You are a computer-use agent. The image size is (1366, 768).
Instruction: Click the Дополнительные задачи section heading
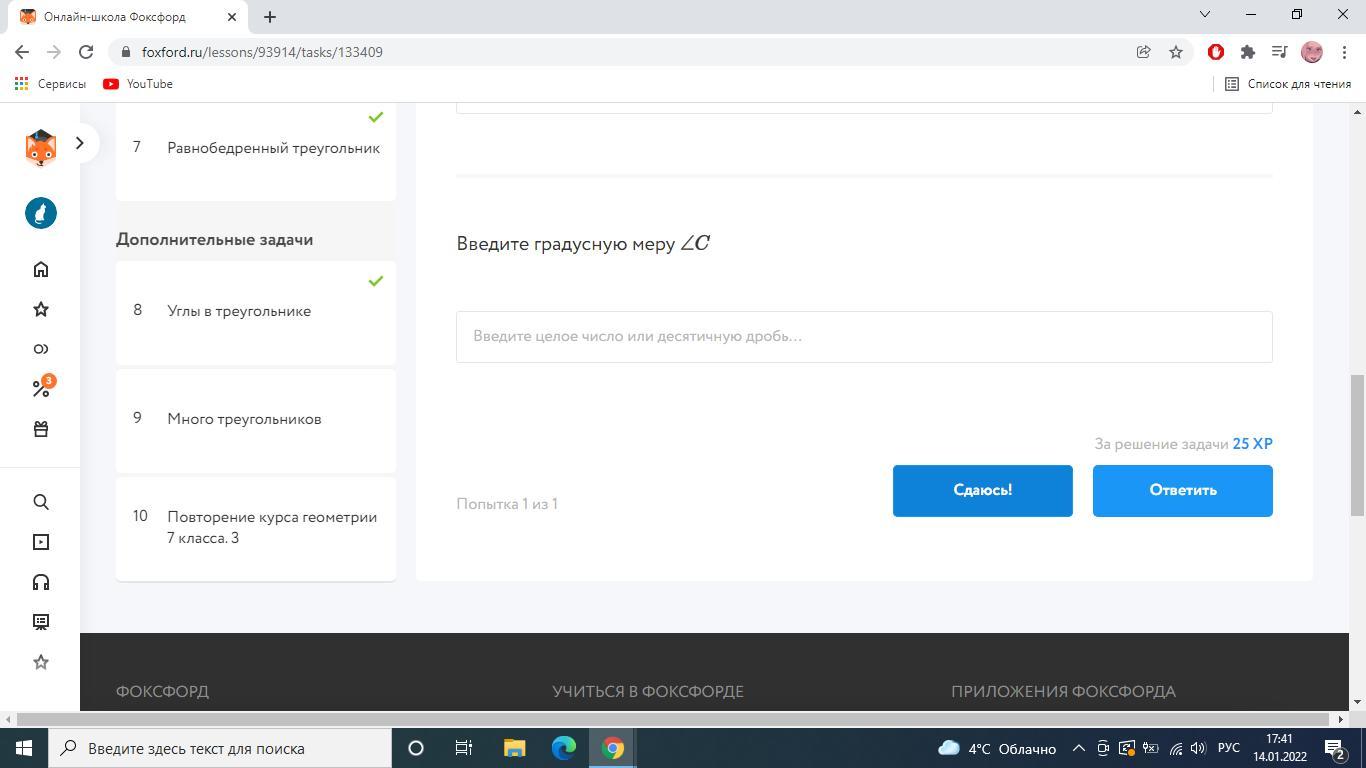tap(215, 240)
